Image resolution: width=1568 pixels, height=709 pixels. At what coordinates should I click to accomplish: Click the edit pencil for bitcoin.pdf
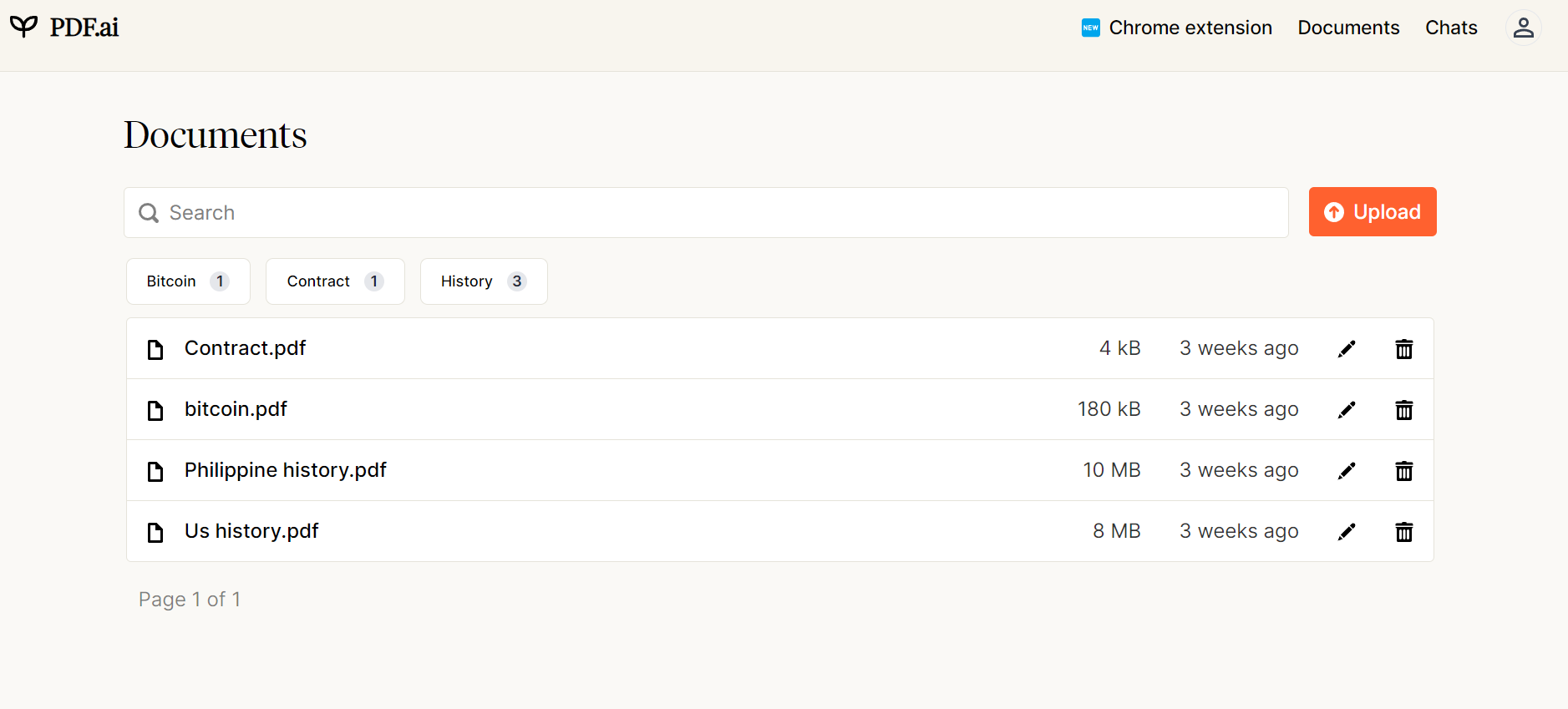pyautogui.click(x=1347, y=410)
